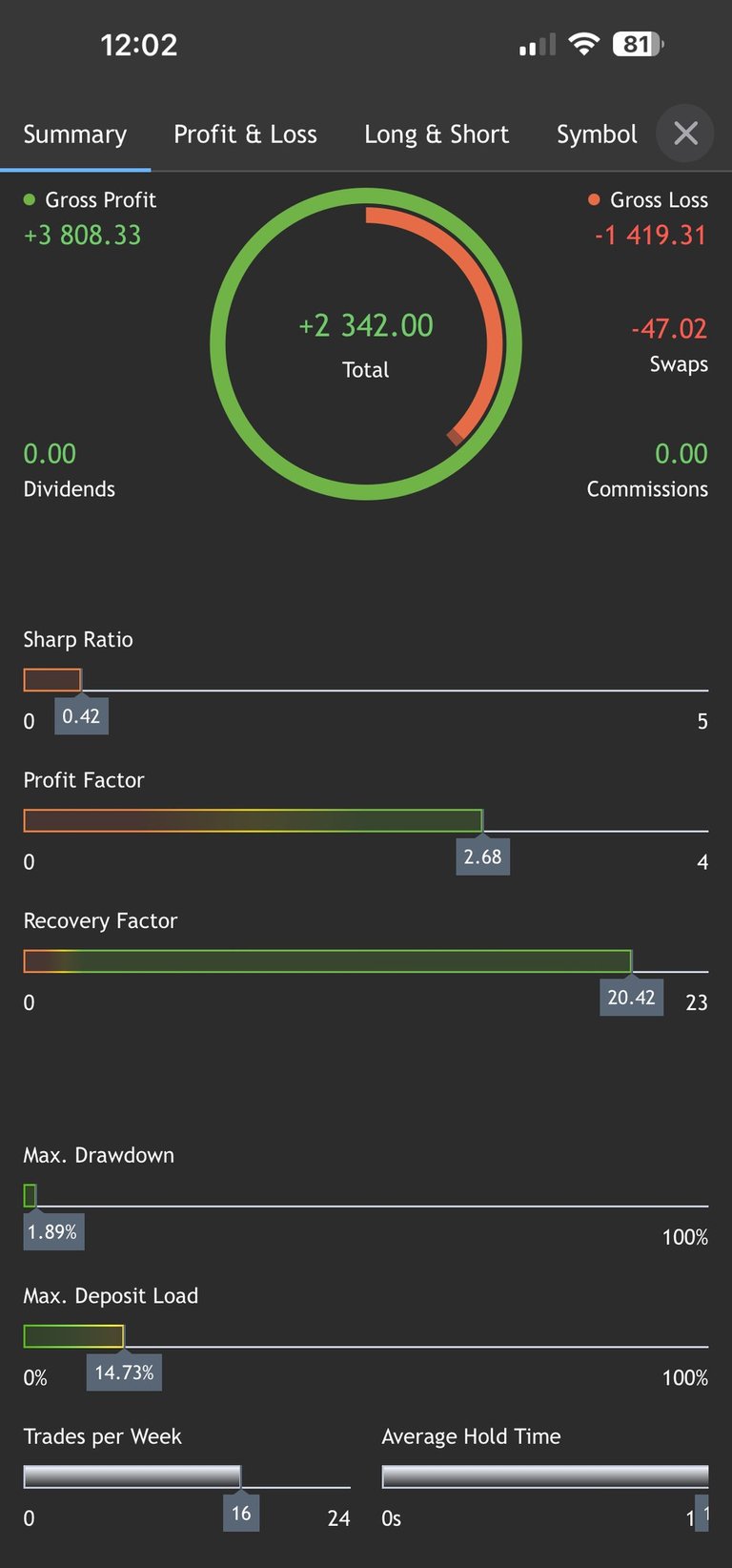Close the trading report with the X button
This screenshot has width=732, height=1568.
[685, 134]
